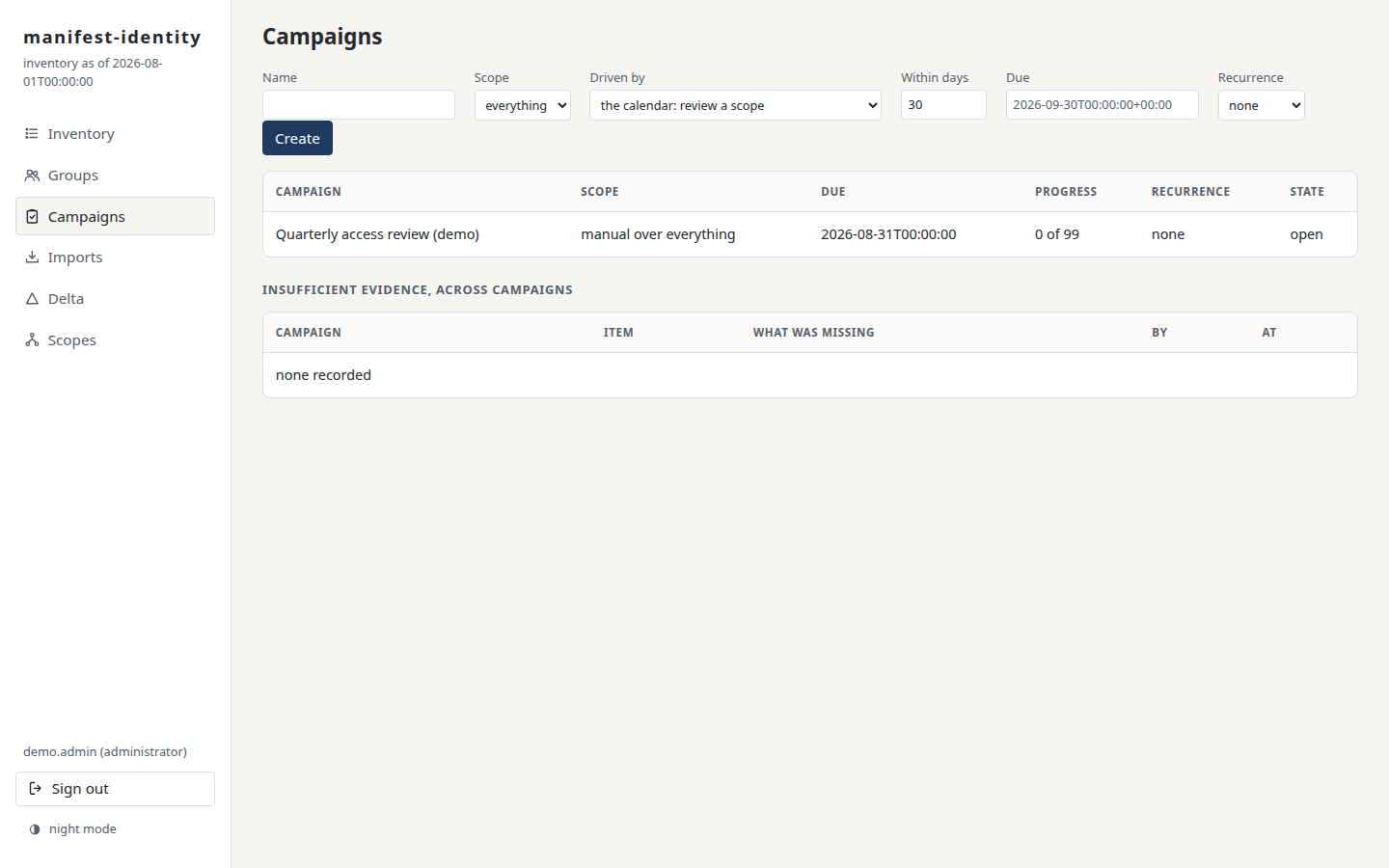The width and height of the screenshot is (1389, 868).
Task: Open the Driven by dropdown
Action: point(735,105)
